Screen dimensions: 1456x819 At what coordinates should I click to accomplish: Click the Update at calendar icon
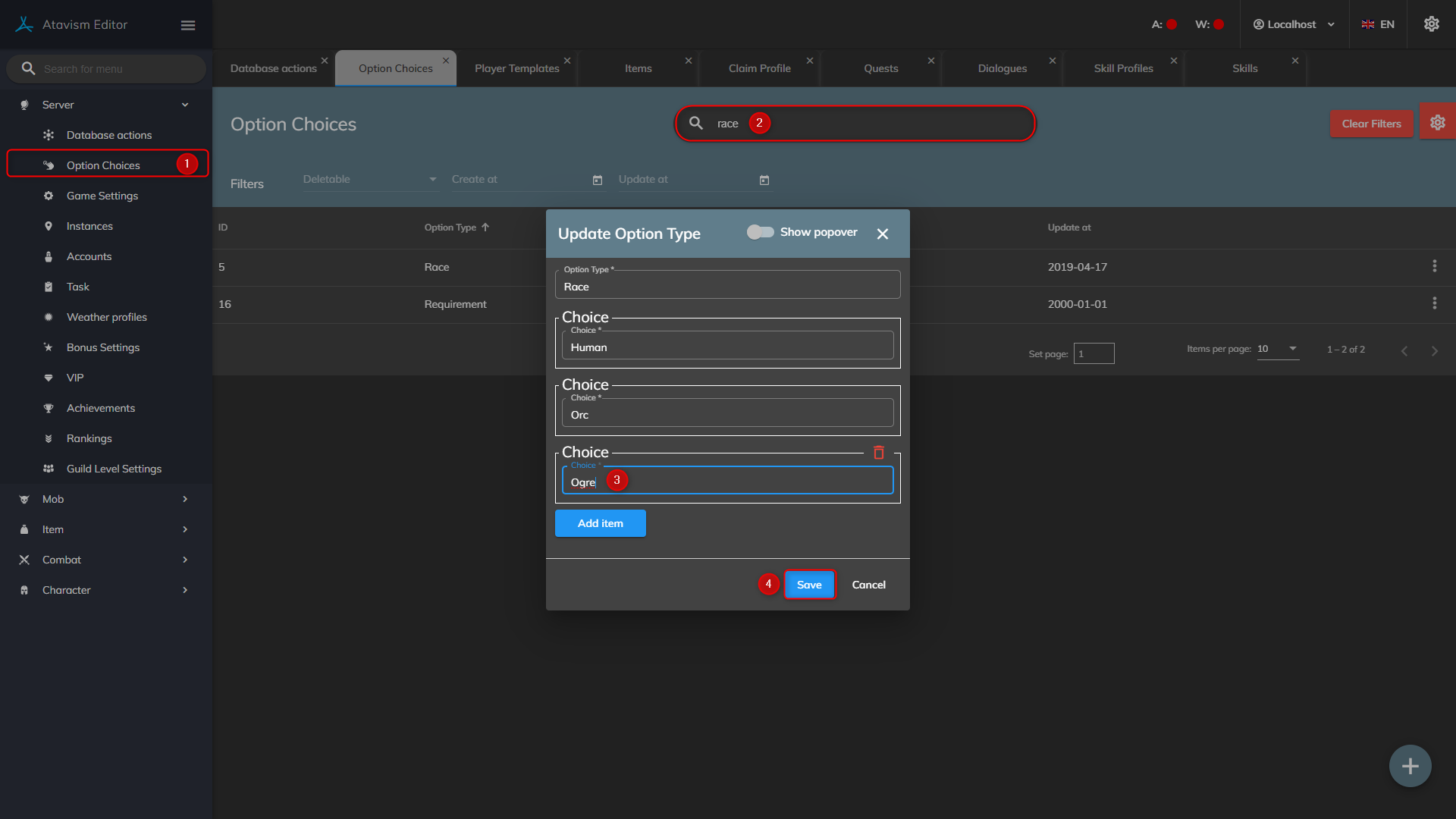point(764,180)
